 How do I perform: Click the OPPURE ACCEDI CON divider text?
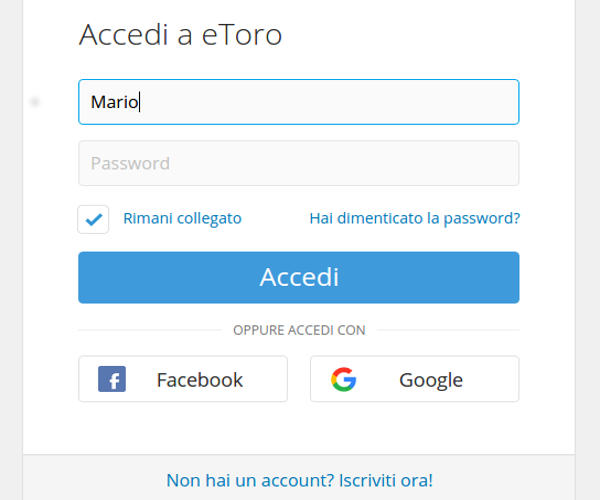pos(299,330)
